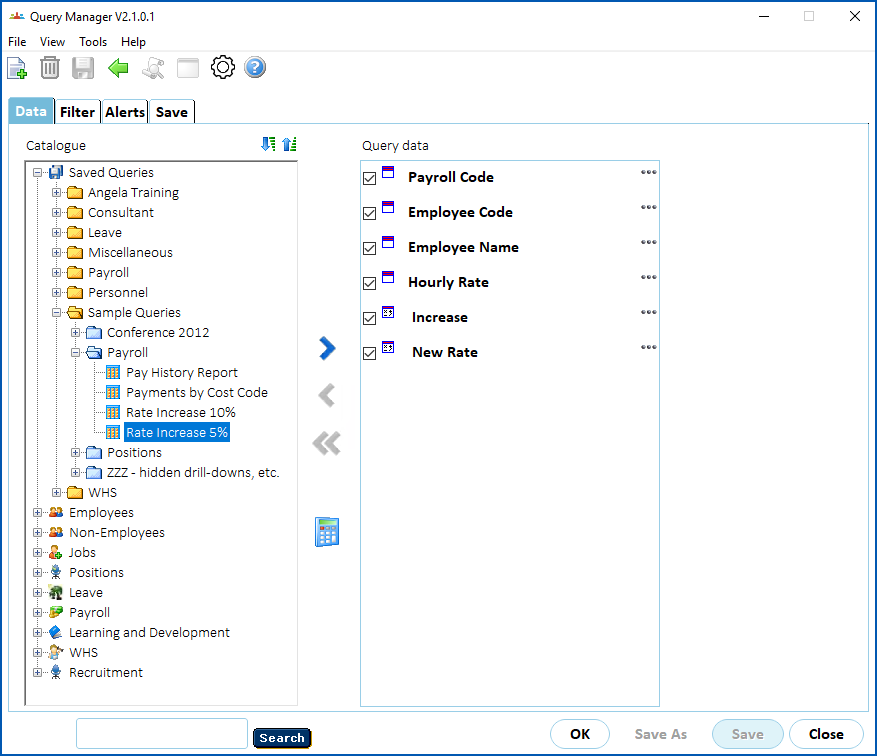Click the OK button

point(580,734)
